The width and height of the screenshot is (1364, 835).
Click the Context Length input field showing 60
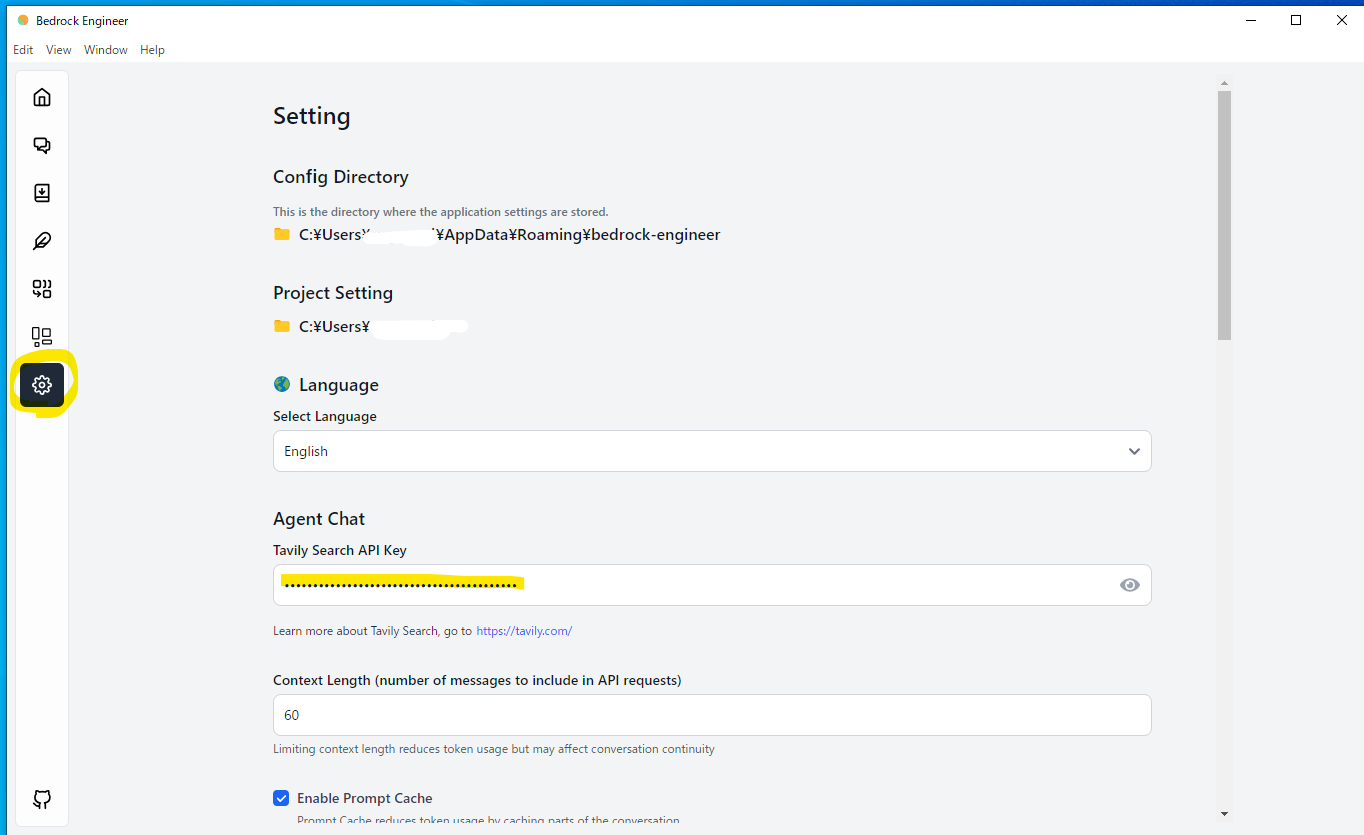[712, 715]
